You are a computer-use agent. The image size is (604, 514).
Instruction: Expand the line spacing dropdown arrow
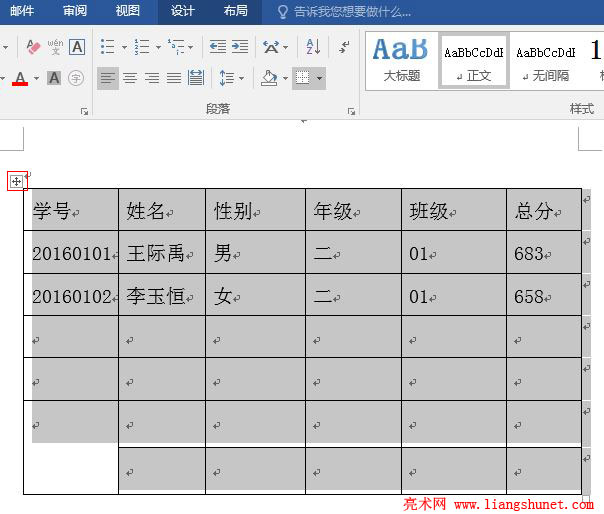(x=242, y=78)
